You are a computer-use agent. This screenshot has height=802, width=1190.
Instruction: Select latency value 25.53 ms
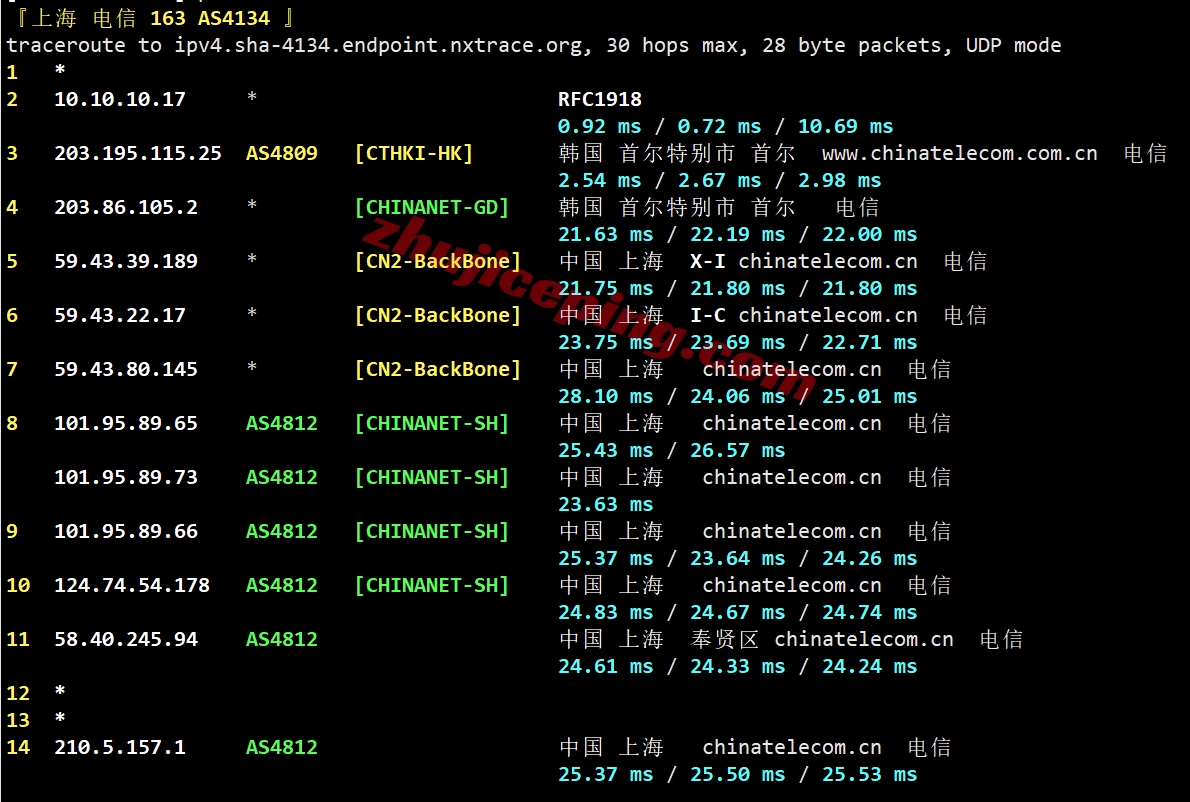tap(870, 775)
